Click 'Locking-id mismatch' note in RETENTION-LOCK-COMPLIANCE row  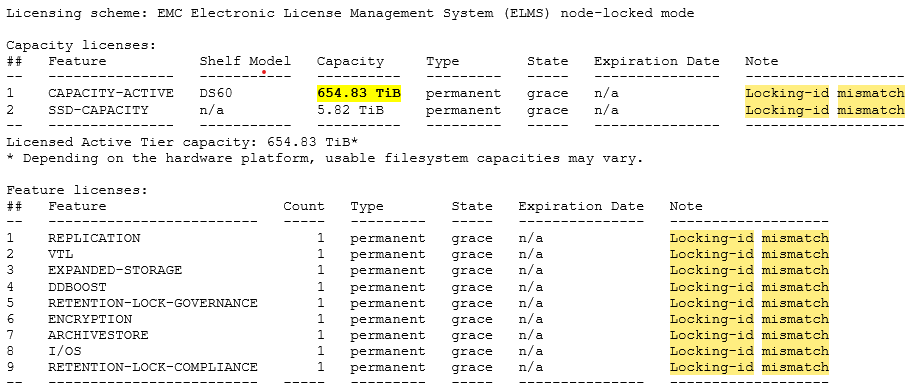(749, 367)
